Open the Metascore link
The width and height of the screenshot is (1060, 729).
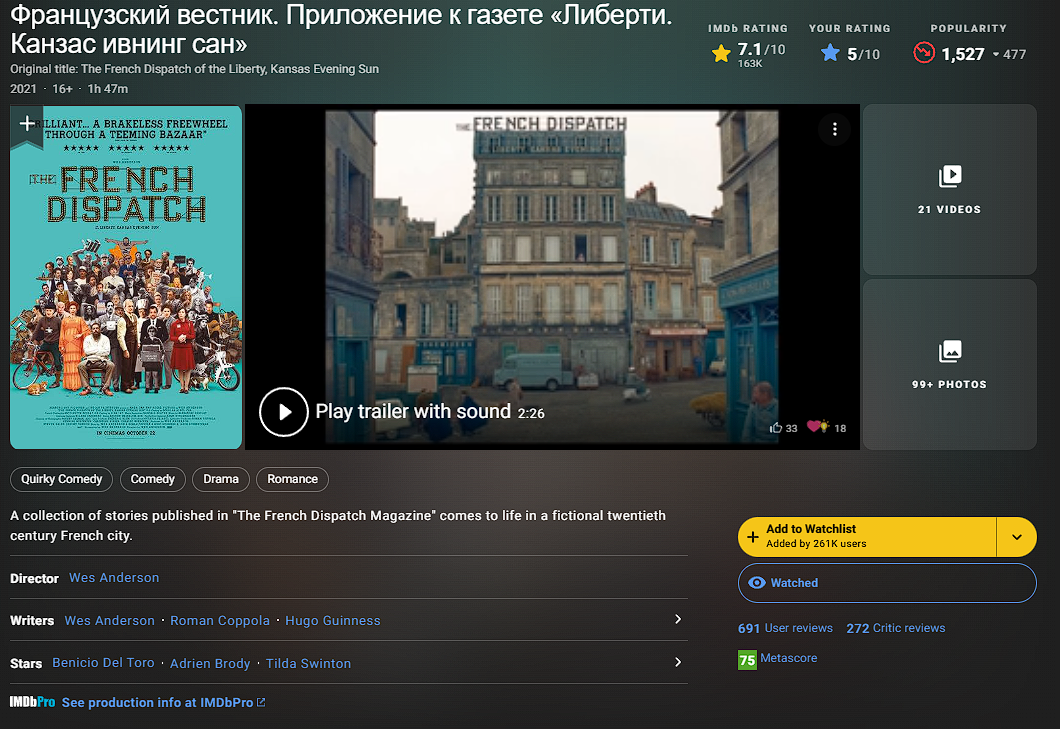click(788, 658)
